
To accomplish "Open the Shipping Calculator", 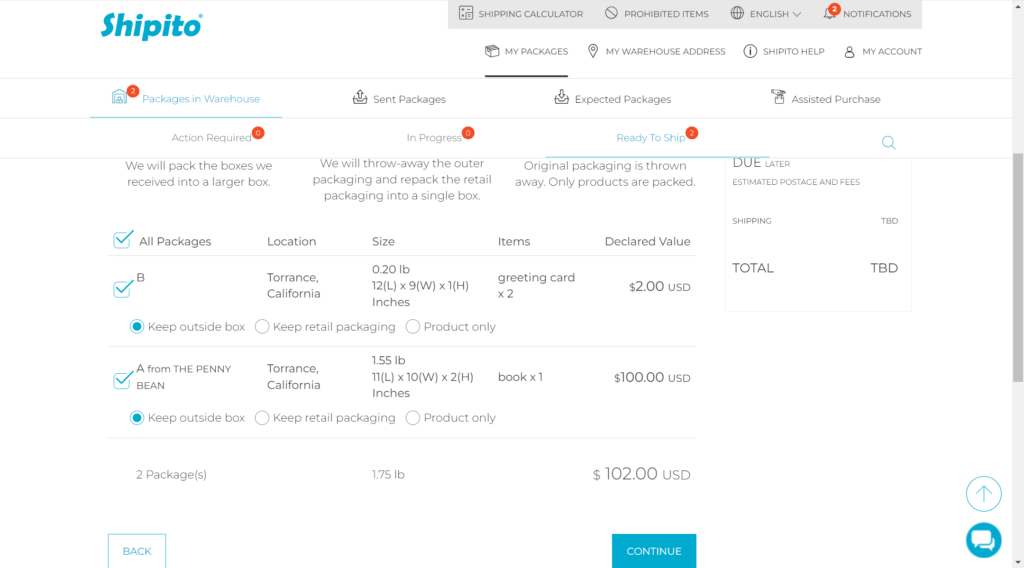I will [520, 14].
